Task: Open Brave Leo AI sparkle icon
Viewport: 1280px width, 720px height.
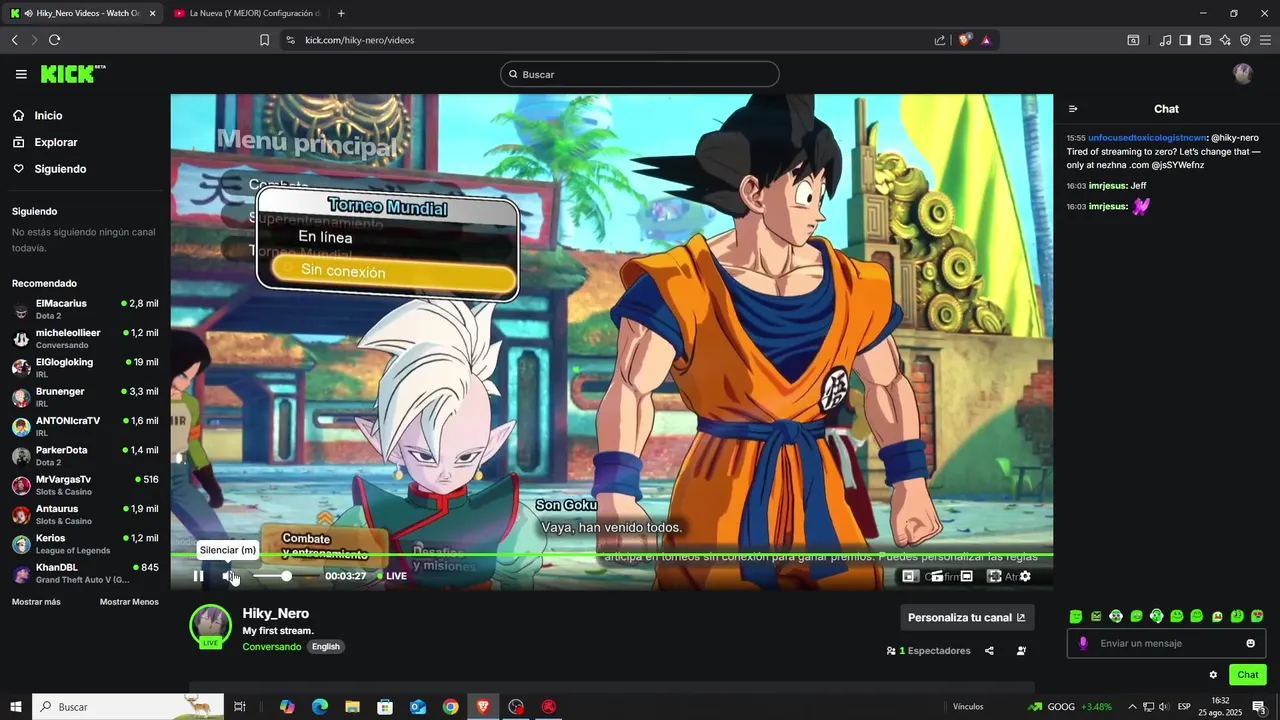Action: pos(1225,40)
